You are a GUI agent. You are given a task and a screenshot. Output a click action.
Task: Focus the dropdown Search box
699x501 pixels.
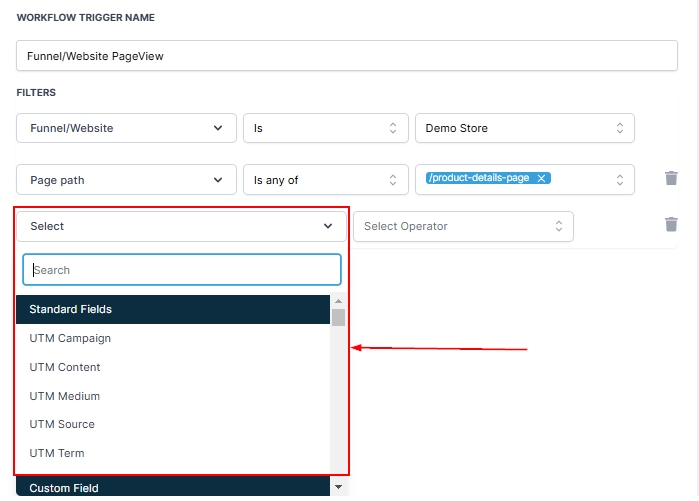pos(182,270)
